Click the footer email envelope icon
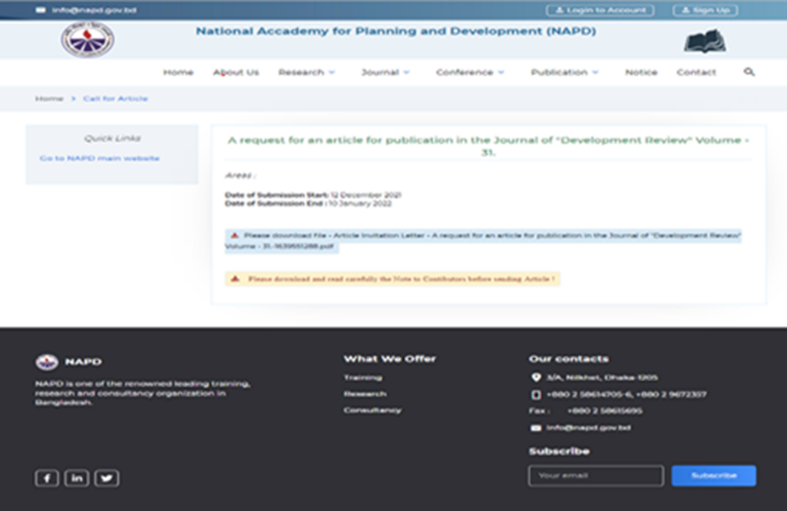 pos(536,428)
